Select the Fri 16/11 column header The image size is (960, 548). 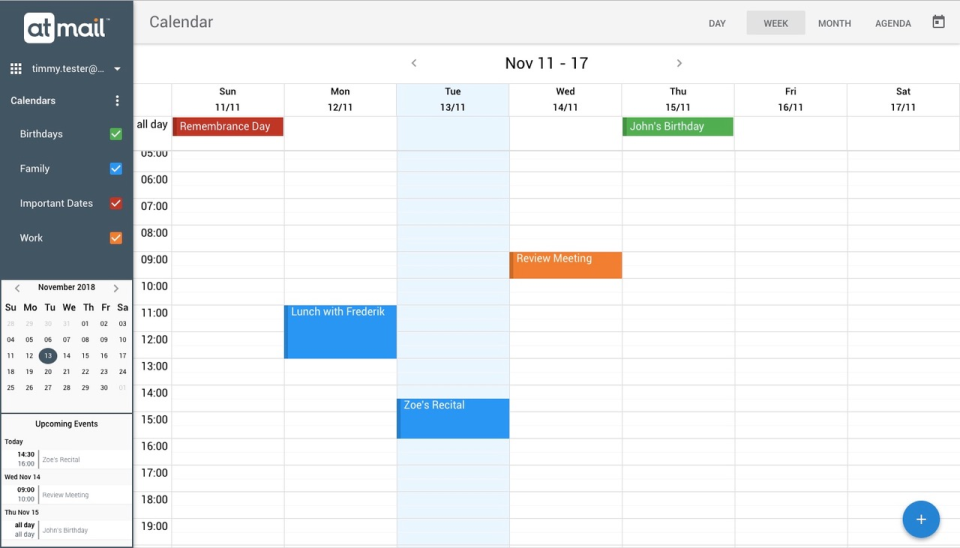click(x=790, y=99)
